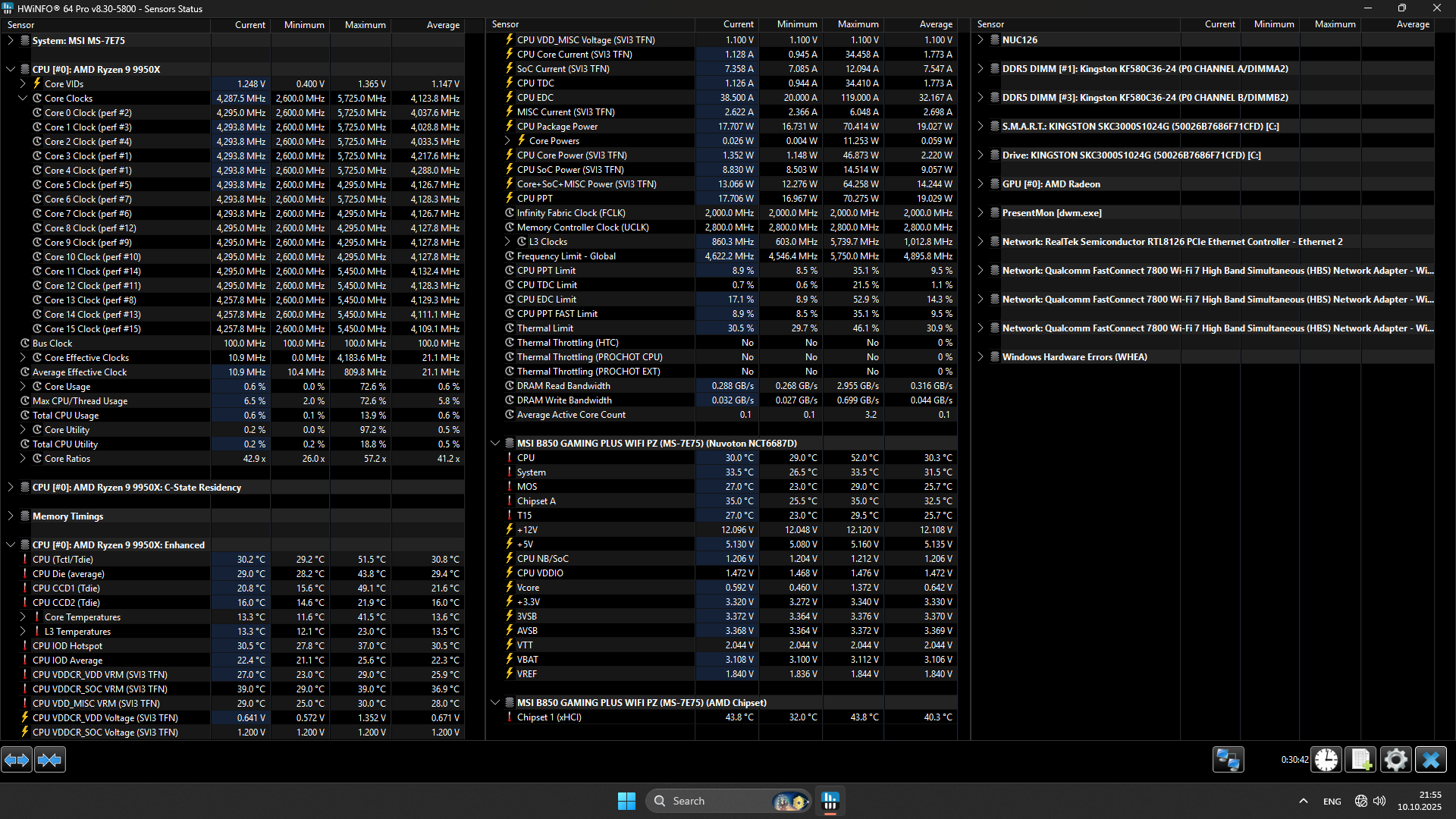This screenshot has width=1456, height=819.
Task: Expand the Core Powers sub-item
Action: 507,140
